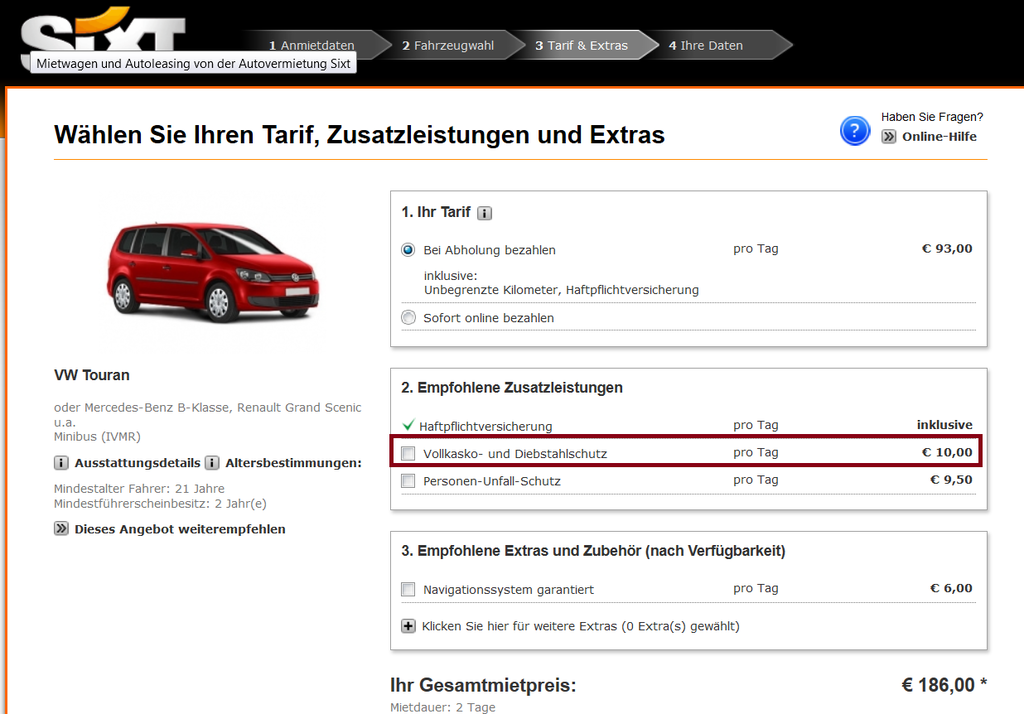Open the blue question mark help icon
The height and width of the screenshot is (714, 1024).
click(x=855, y=130)
